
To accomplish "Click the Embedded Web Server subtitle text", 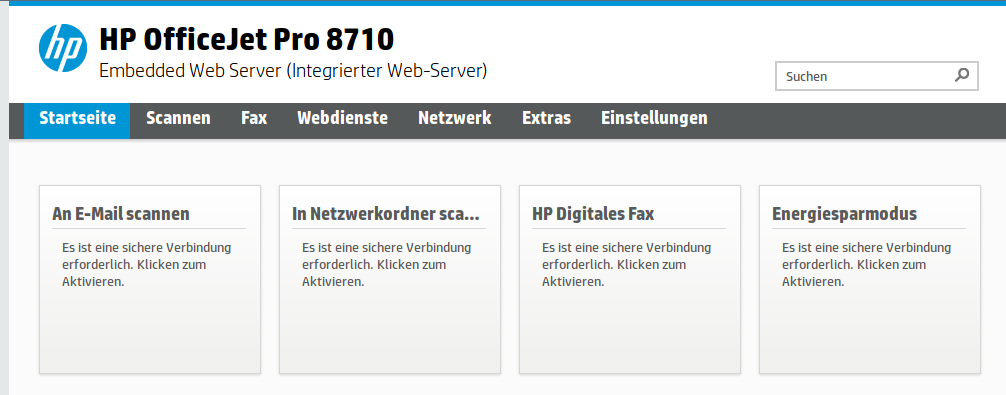I will click(293, 71).
